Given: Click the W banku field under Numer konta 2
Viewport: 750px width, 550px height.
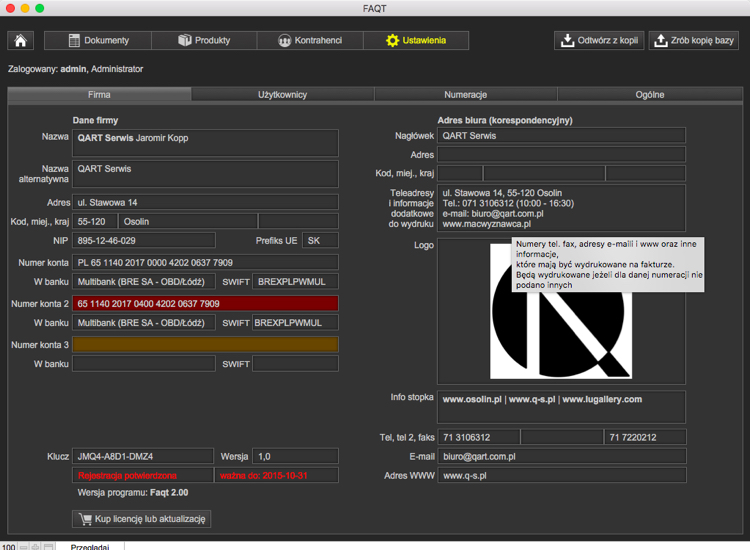Looking at the screenshot, I should [x=143, y=323].
